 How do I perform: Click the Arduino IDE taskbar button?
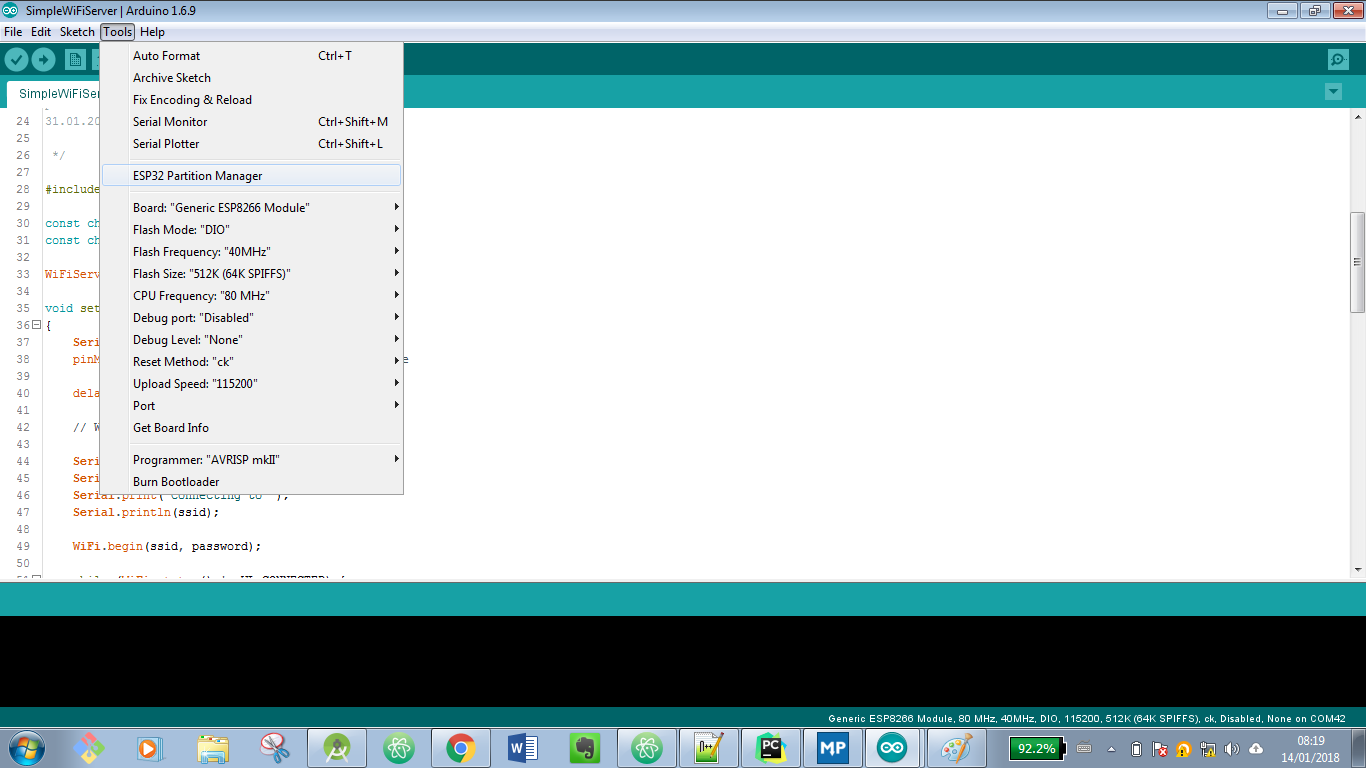[893, 747]
